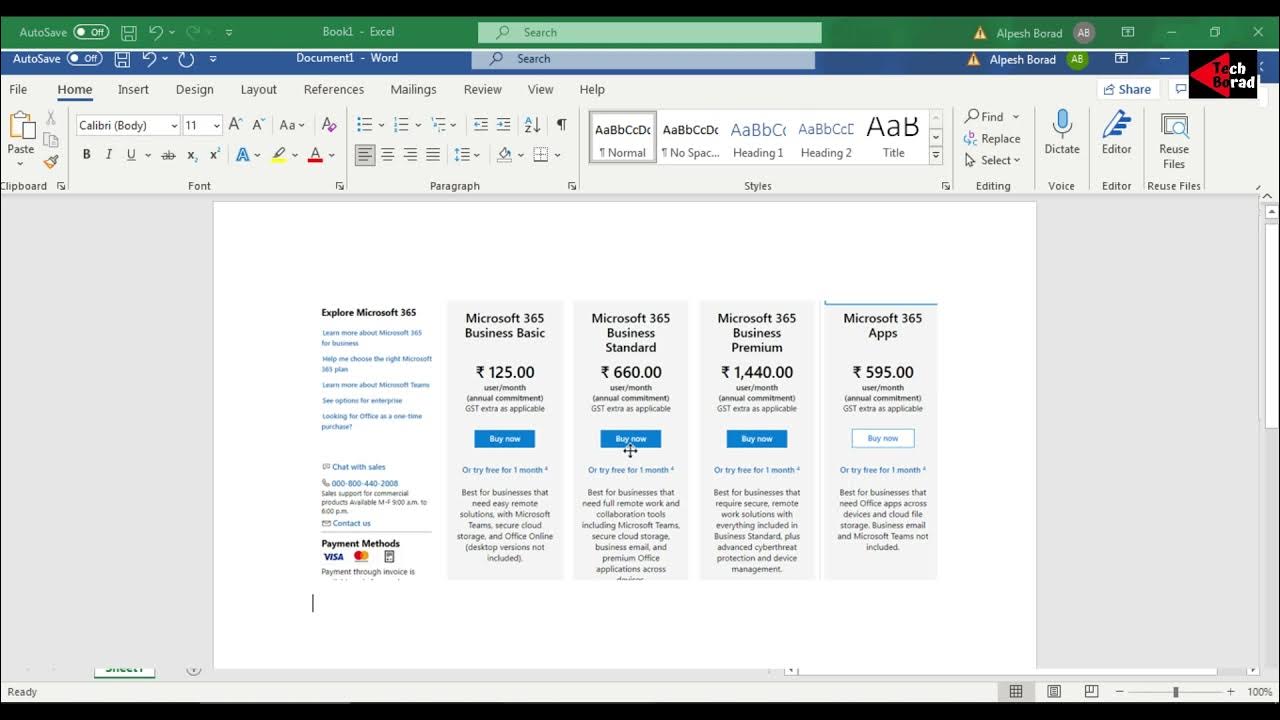Apply Strikethrough formatting

(x=168, y=155)
